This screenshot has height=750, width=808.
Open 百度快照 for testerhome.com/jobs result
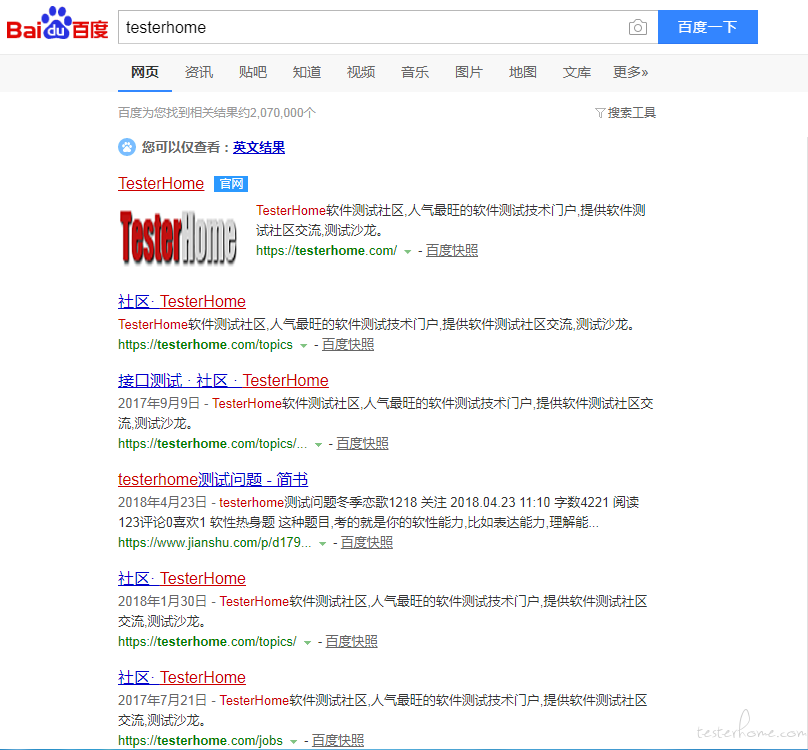pos(338,740)
